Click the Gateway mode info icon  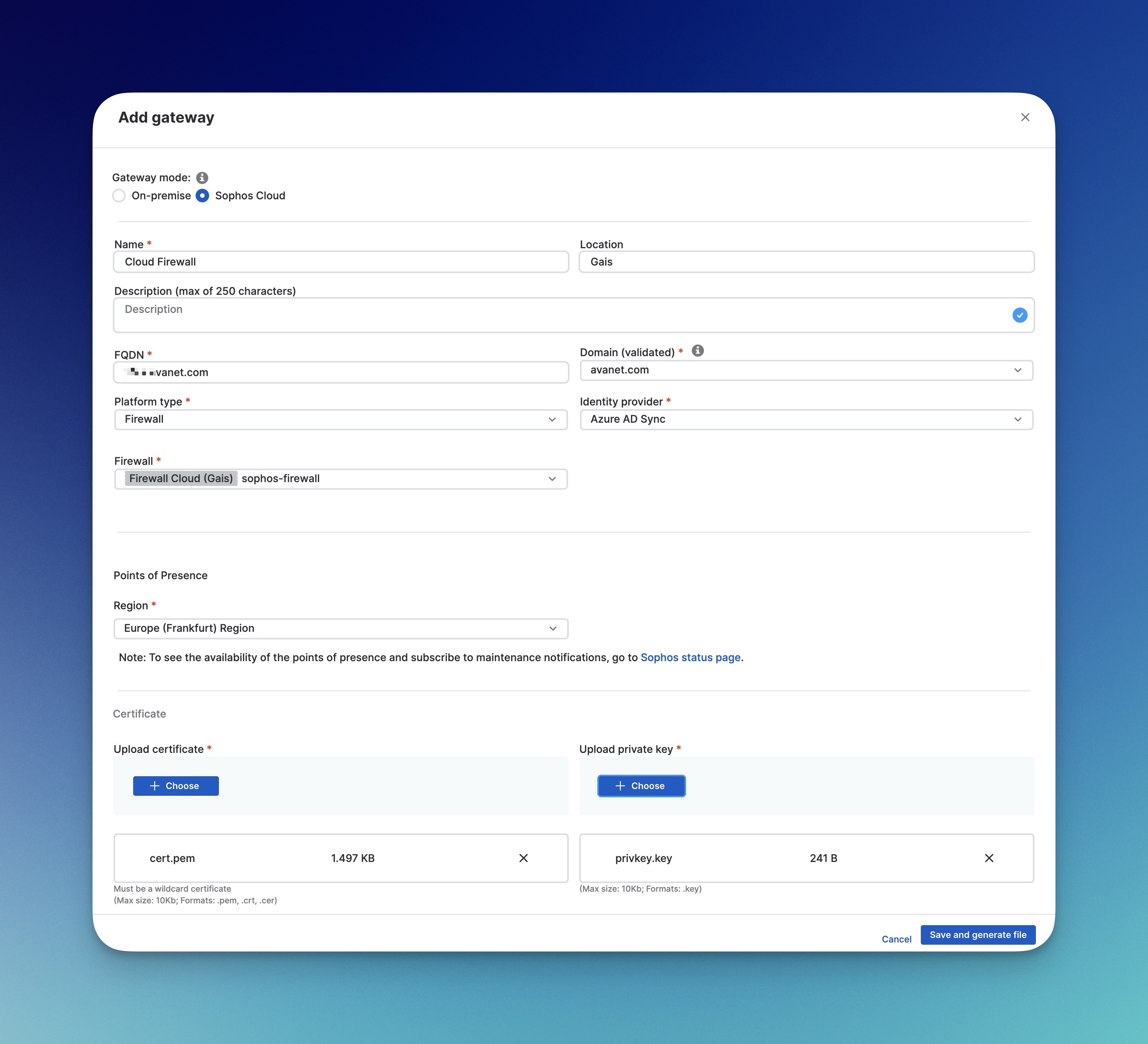(202, 178)
